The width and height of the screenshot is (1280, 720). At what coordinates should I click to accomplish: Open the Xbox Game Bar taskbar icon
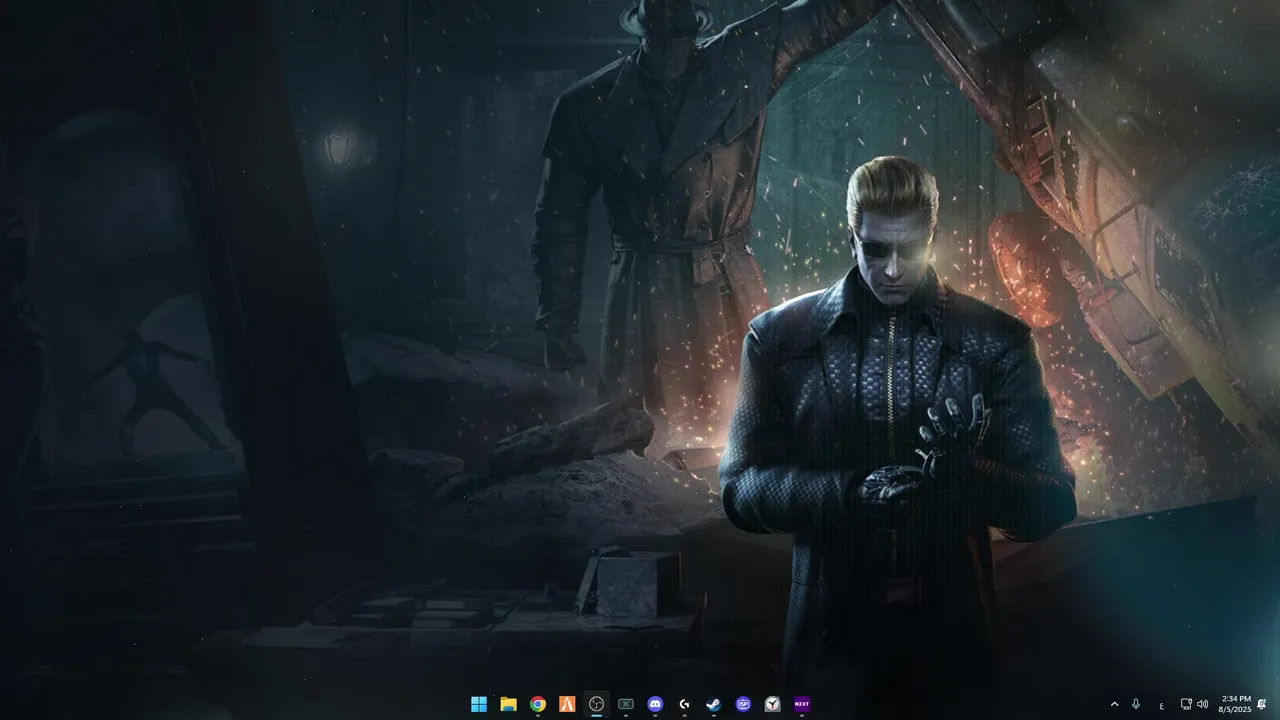point(626,704)
